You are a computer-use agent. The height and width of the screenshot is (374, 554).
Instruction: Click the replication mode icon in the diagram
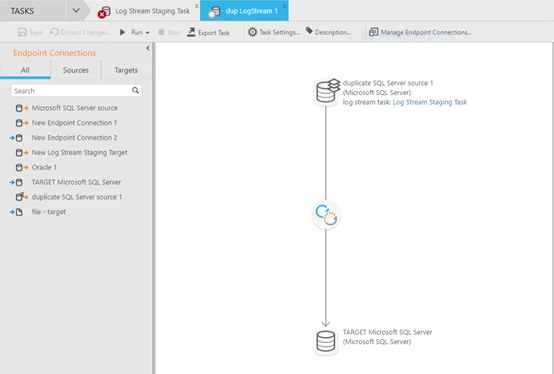(326, 215)
